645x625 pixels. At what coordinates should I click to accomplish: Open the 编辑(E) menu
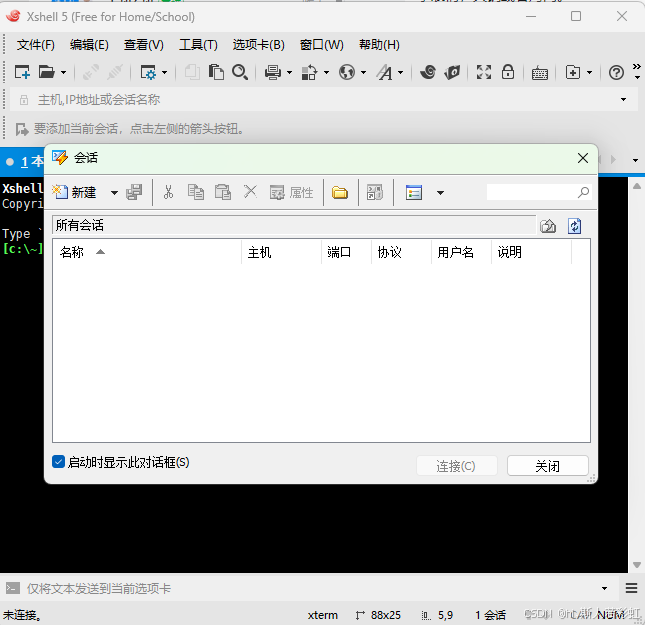click(x=89, y=44)
